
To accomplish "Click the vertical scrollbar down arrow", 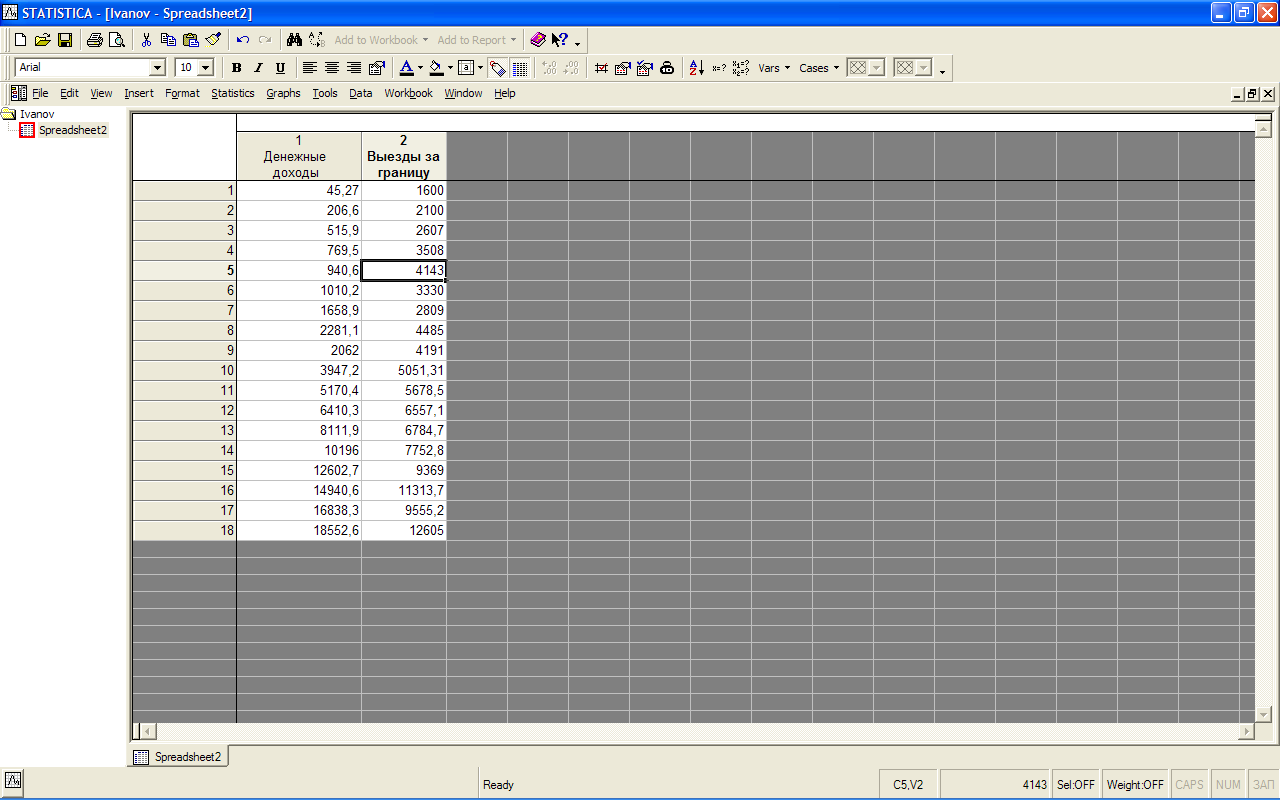I will pyautogui.click(x=1263, y=714).
